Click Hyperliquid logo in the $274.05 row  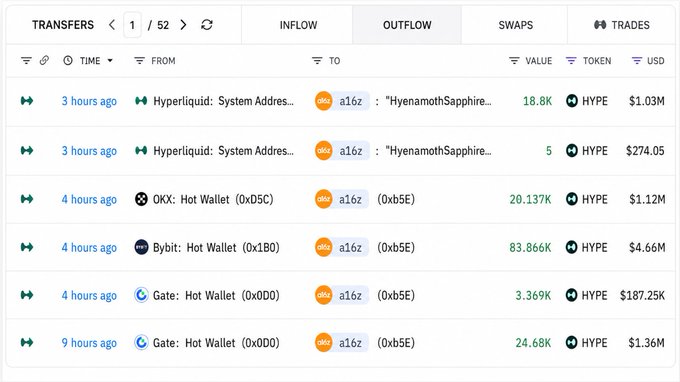141,150
